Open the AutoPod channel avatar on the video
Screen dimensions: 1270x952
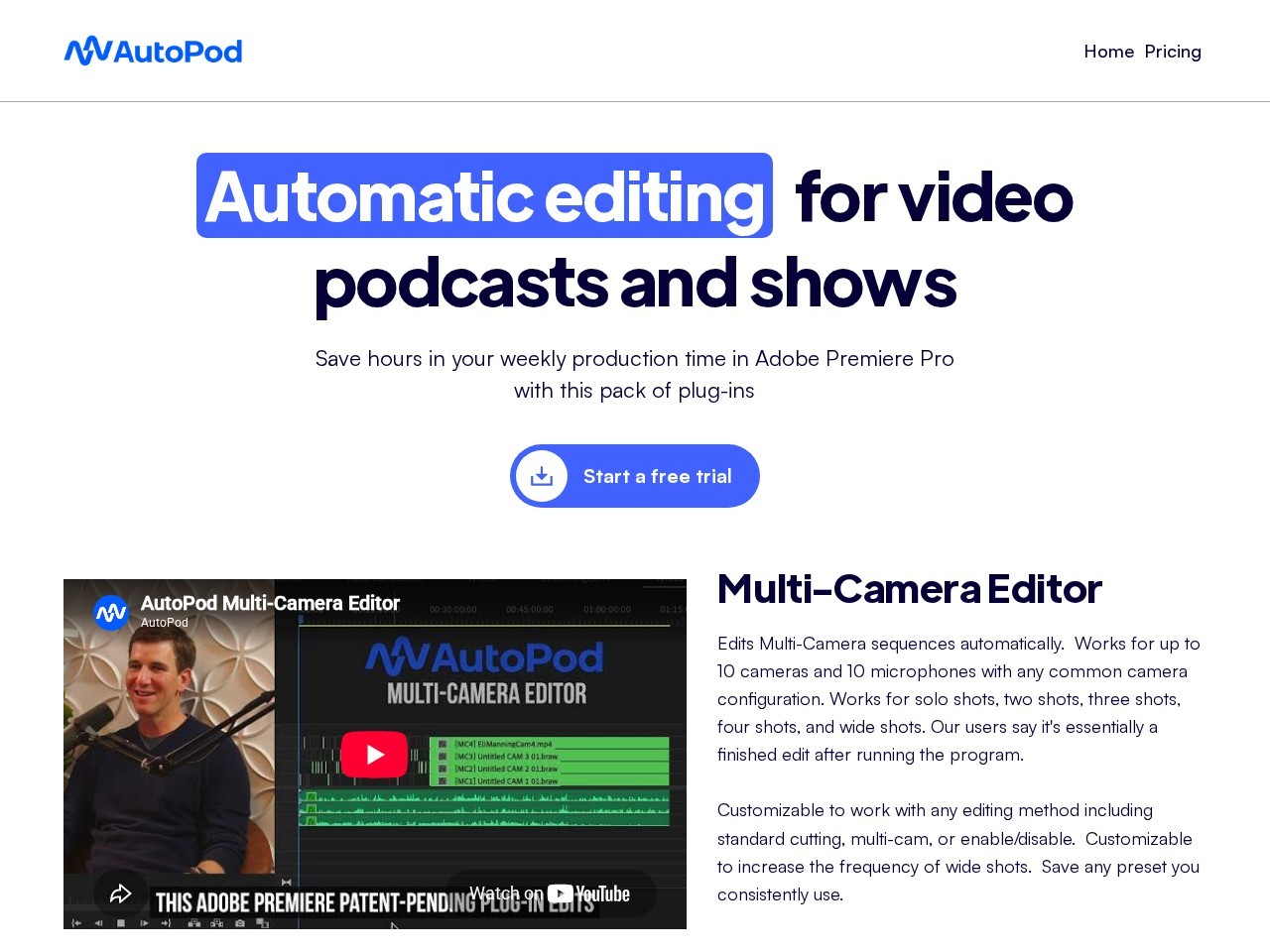(x=111, y=612)
